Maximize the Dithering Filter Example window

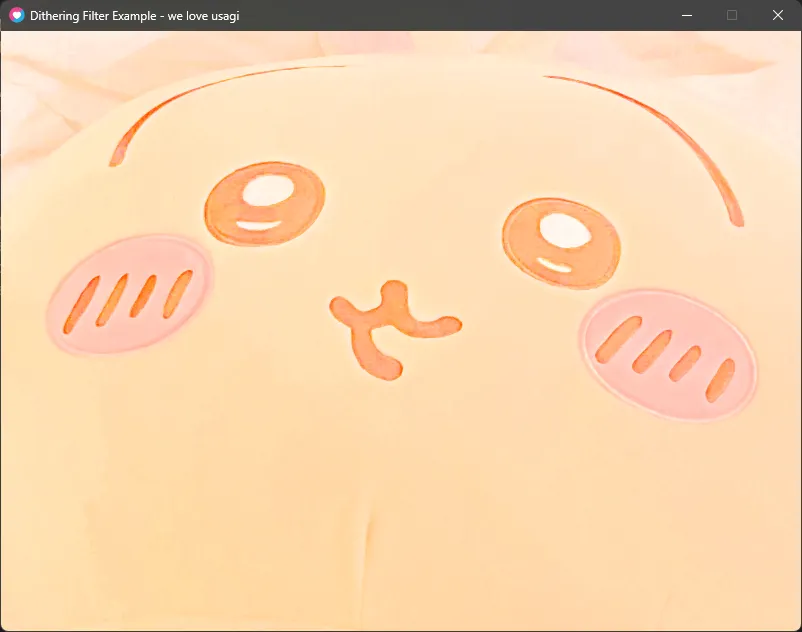pos(731,15)
